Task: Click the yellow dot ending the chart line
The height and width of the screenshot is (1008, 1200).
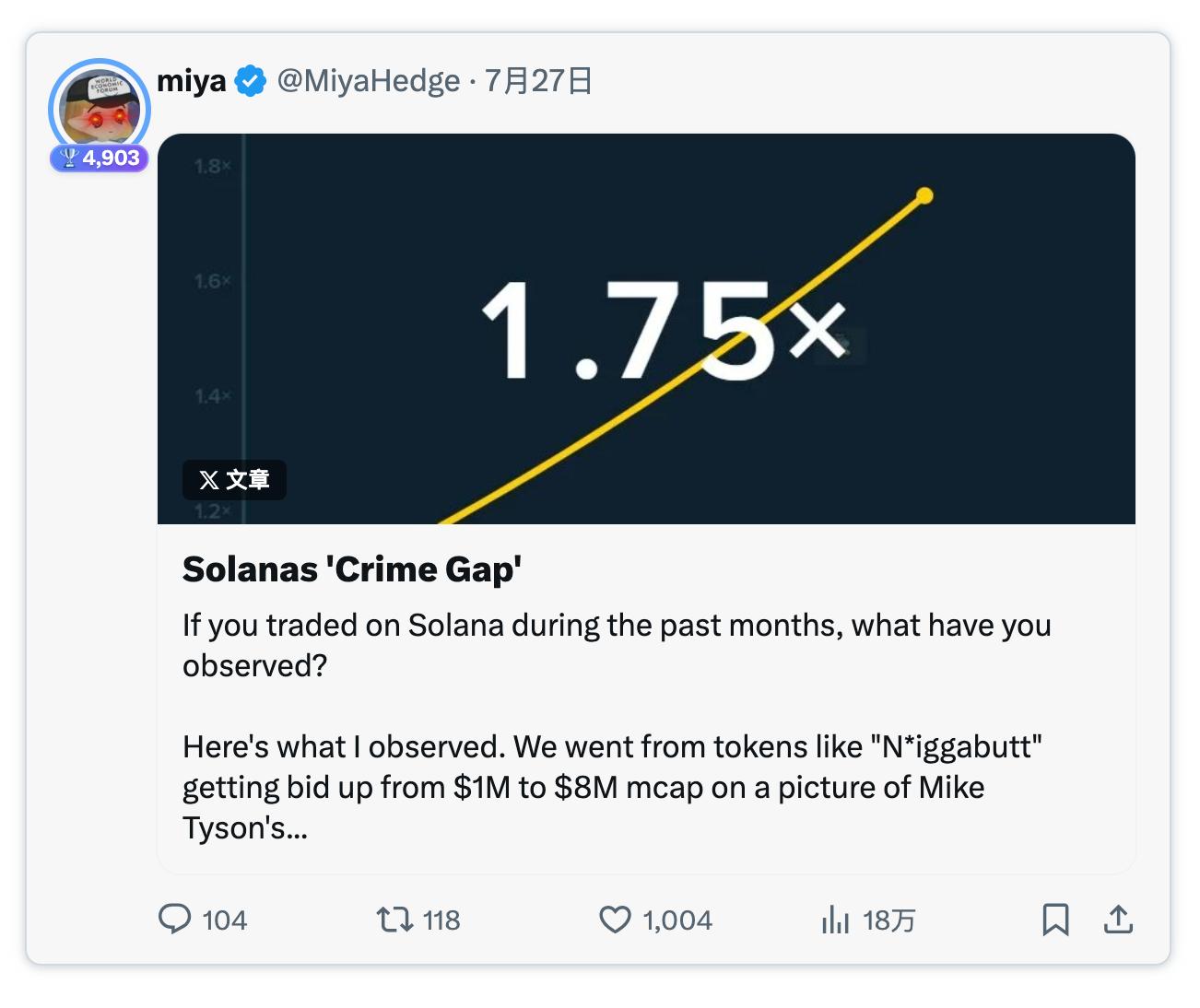Action: tap(925, 195)
